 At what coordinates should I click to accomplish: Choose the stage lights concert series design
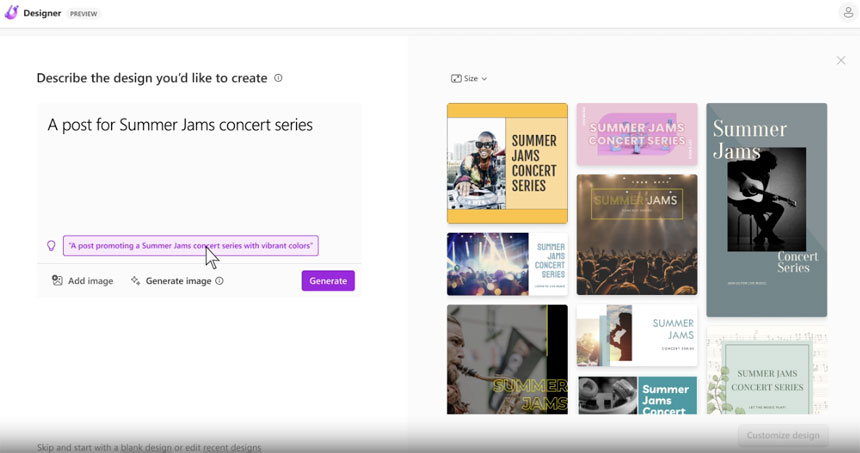click(507, 264)
